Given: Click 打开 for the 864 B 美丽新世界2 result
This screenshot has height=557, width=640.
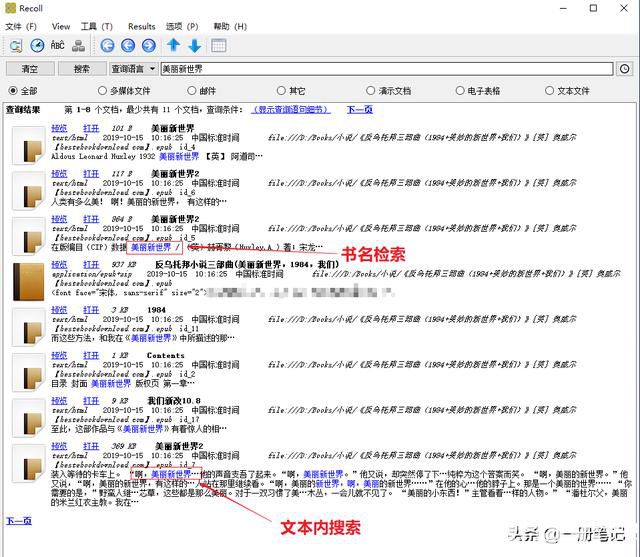Looking at the screenshot, I should click(91, 219).
